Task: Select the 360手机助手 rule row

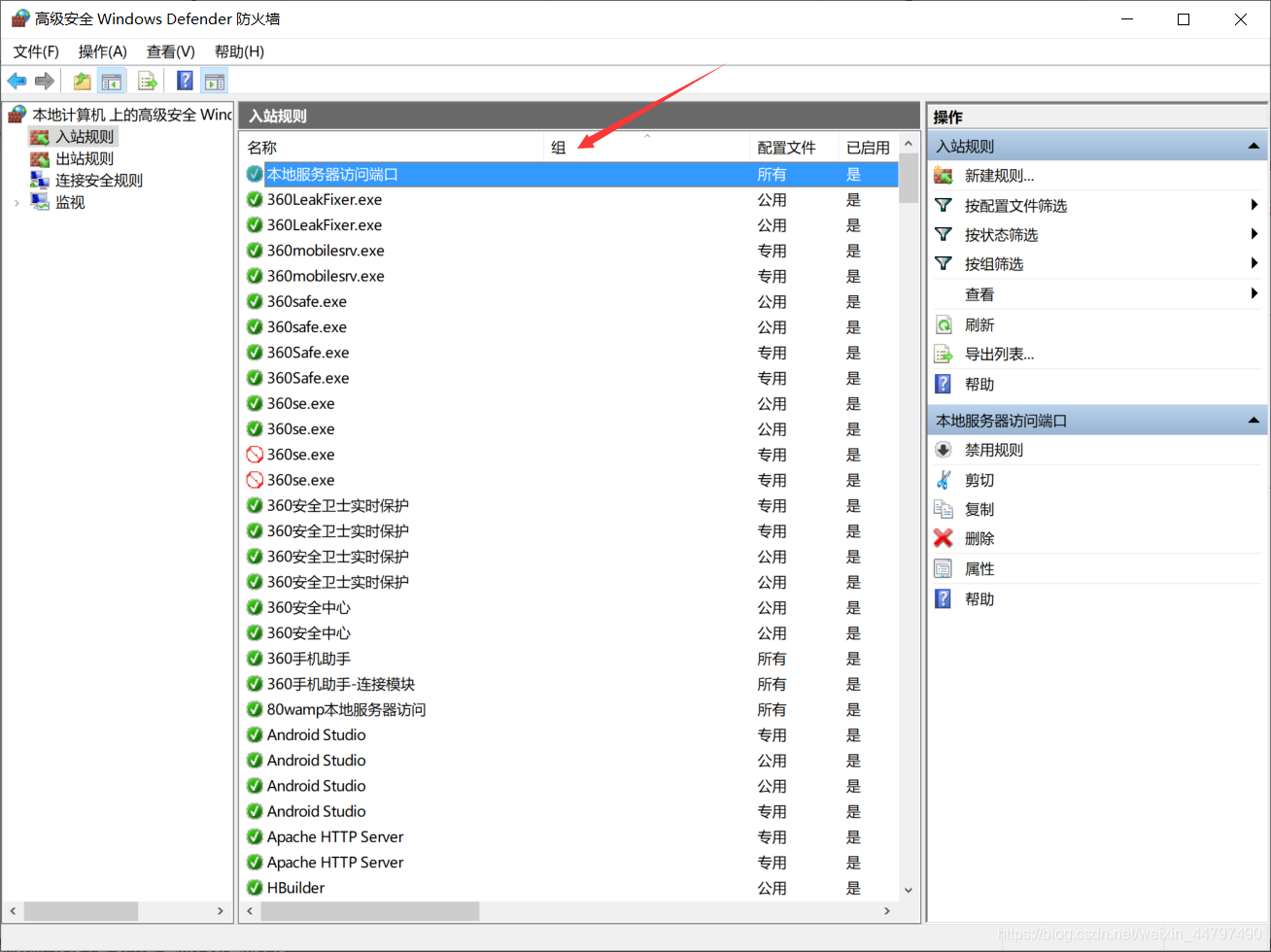Action: click(569, 659)
